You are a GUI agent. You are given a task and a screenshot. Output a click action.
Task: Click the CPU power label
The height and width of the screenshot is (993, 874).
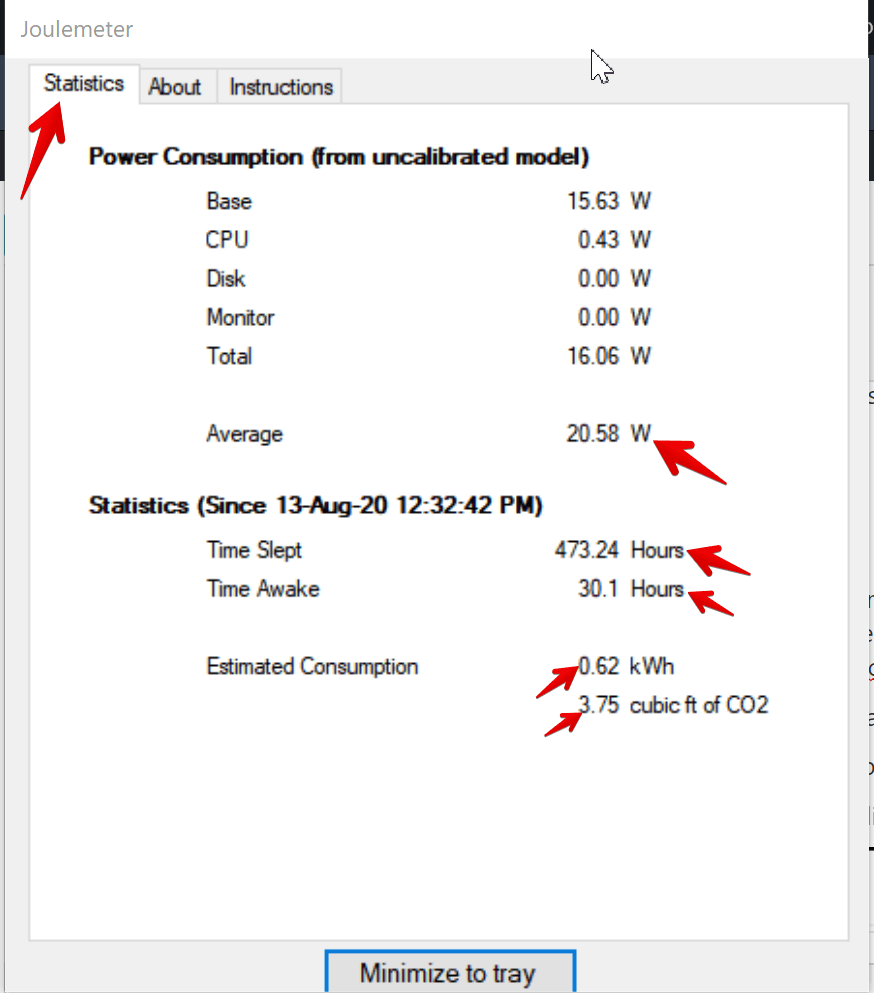pyautogui.click(x=227, y=240)
